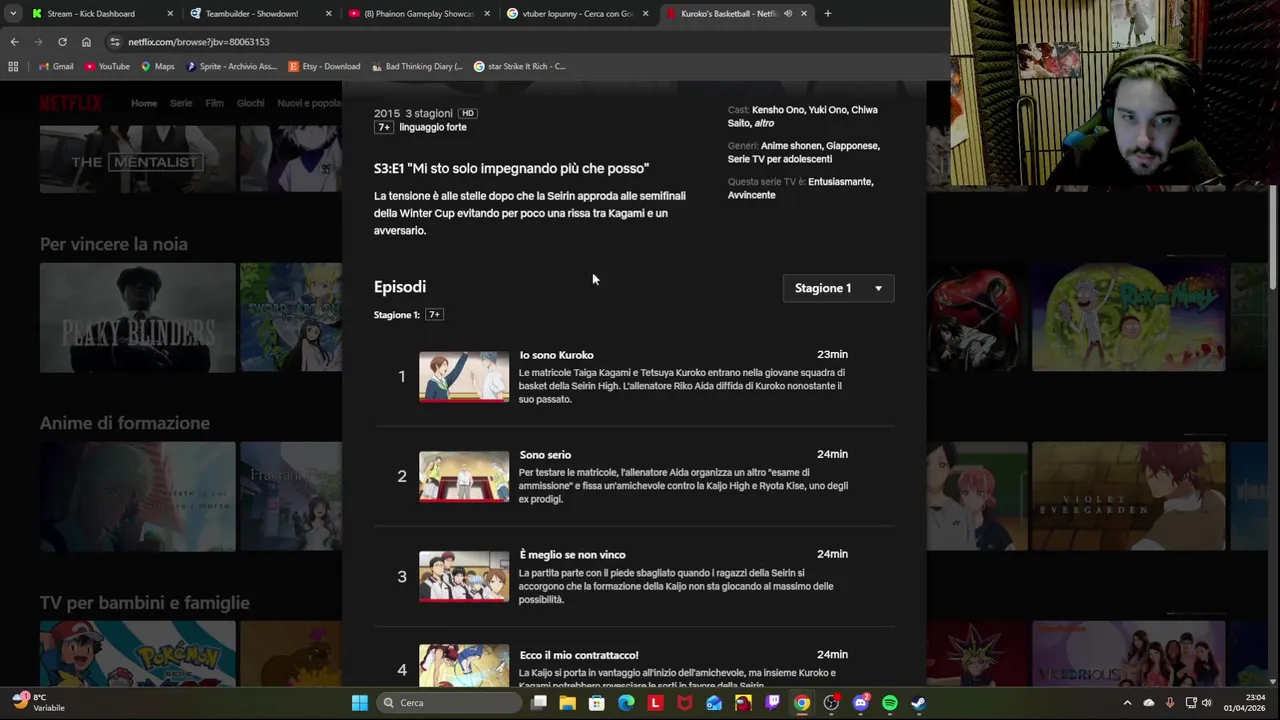Open Twitch from the taskbar
Image resolution: width=1280 pixels, height=720 pixels.
coord(772,703)
